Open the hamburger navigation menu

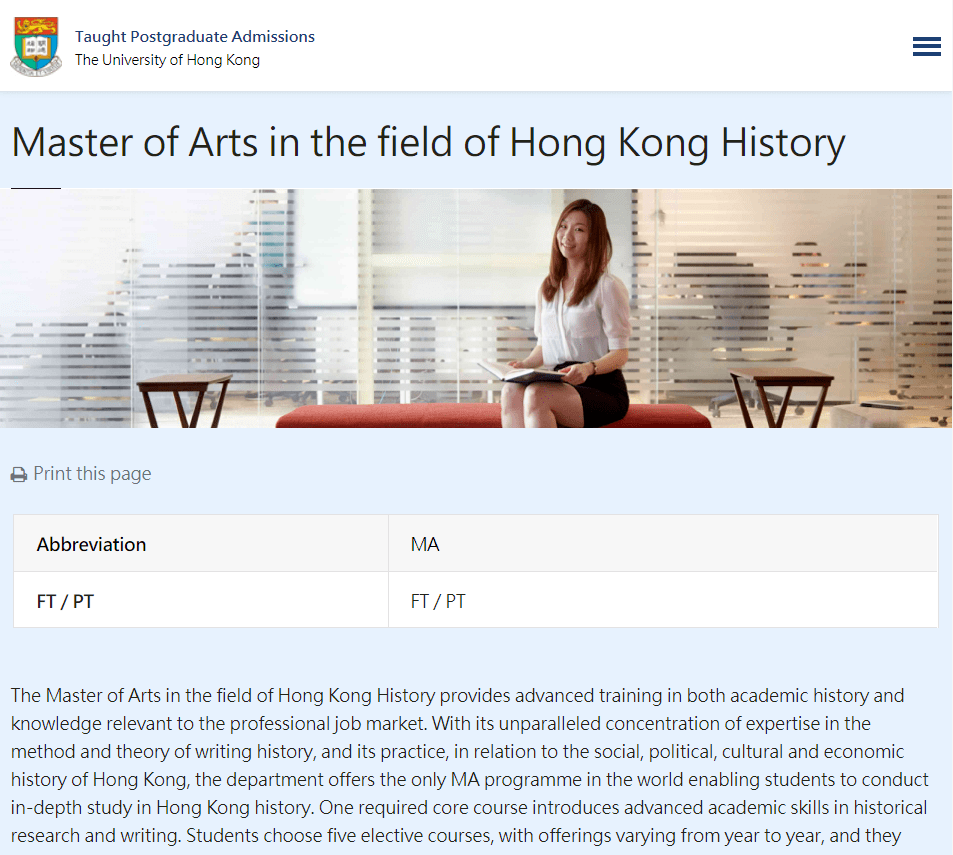coord(926,46)
